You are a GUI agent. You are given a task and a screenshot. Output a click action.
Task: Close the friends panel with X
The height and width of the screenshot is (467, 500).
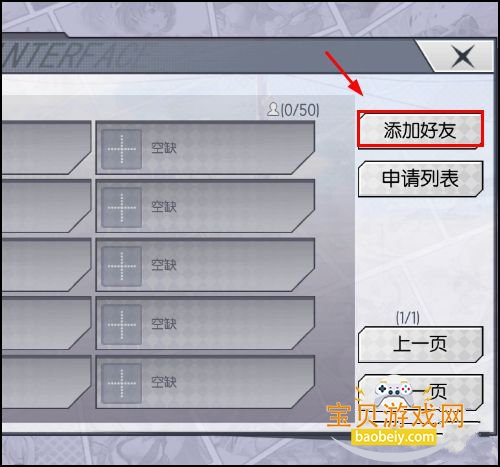click(463, 57)
